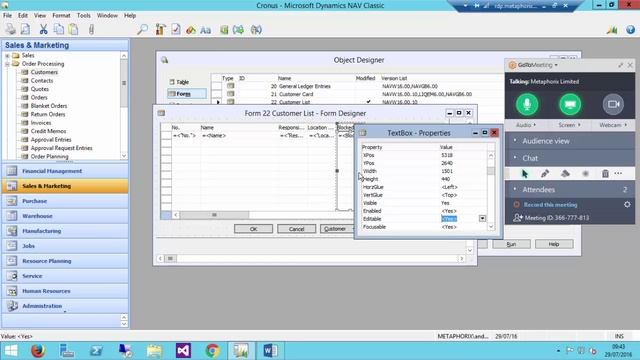Image resolution: width=640 pixels, height=360 pixels.
Task: Open Visual Studio from the taskbar
Action: pos(183,351)
